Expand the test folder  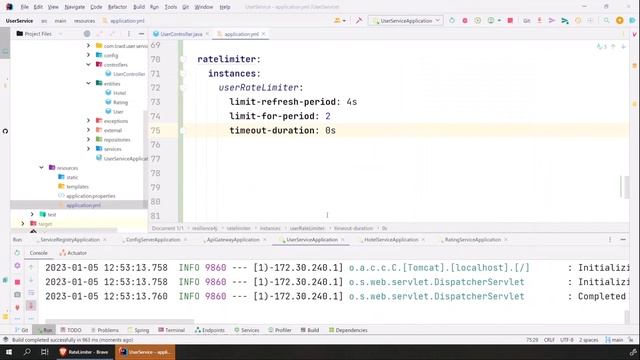tap(32, 214)
